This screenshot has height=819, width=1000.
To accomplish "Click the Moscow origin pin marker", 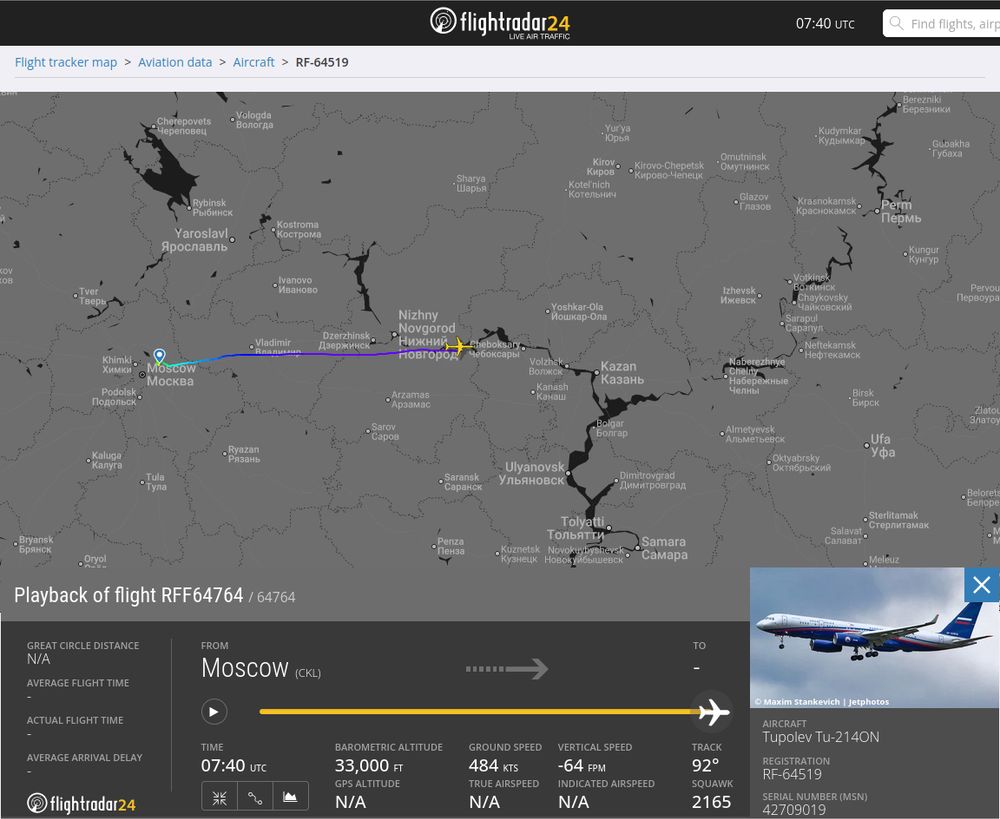I will point(159,356).
